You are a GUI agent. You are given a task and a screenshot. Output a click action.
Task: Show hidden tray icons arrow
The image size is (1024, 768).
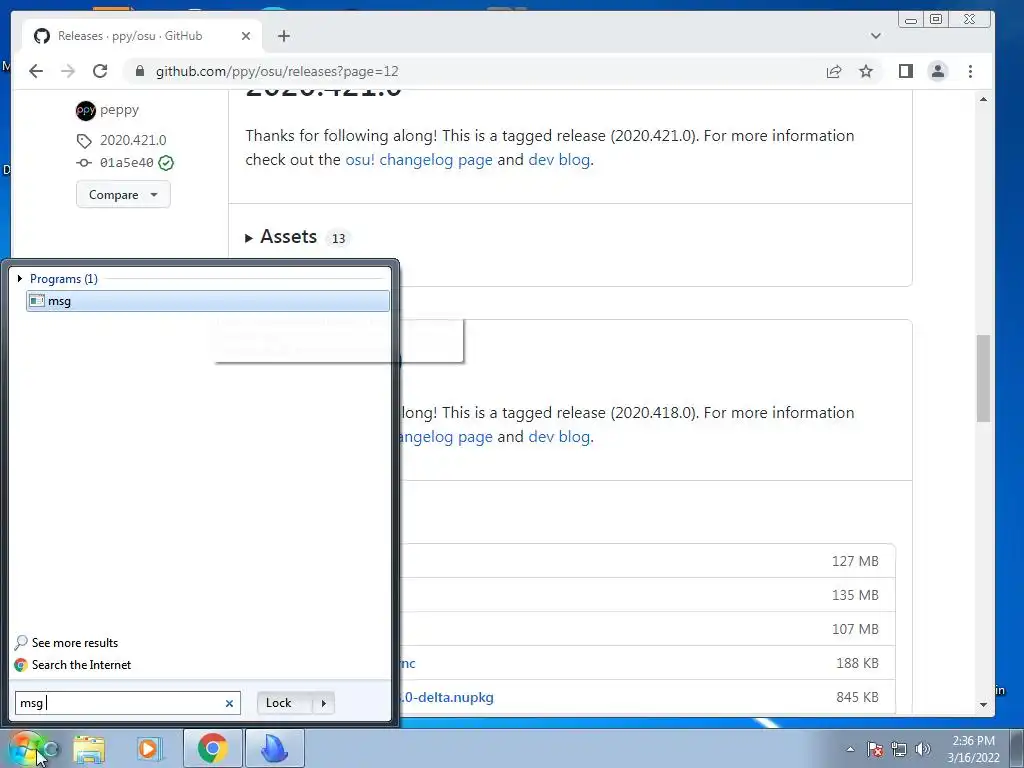tap(850, 749)
